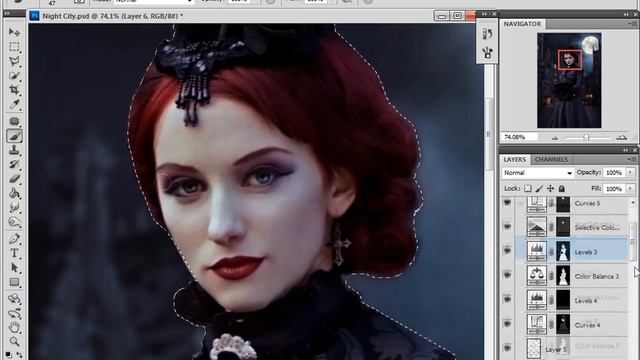The height and width of the screenshot is (360, 640).
Task: Select the Blur tool
Action: point(14,207)
